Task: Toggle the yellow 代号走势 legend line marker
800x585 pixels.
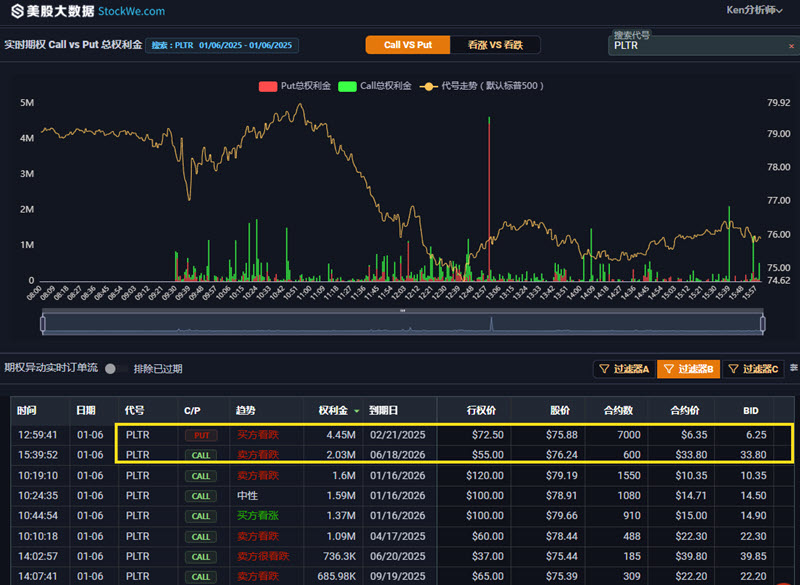Action: tap(429, 86)
